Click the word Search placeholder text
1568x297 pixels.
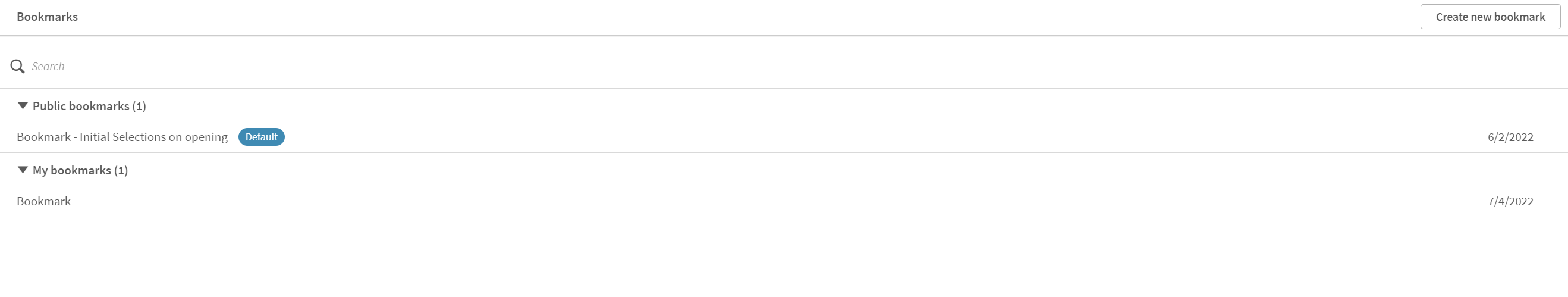pyautogui.click(x=48, y=67)
